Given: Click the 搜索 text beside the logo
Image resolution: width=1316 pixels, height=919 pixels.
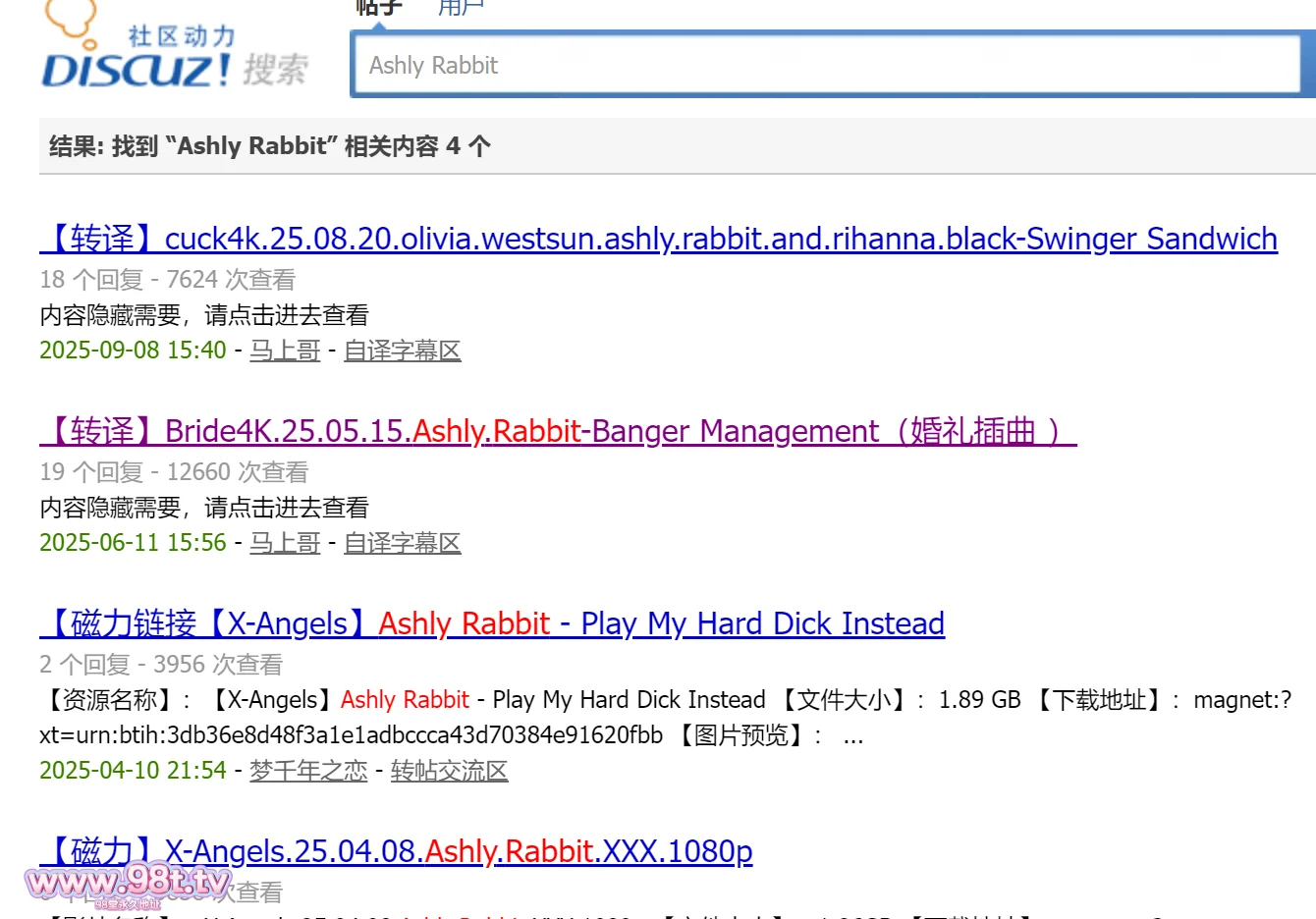Looking at the screenshot, I should tap(275, 70).
